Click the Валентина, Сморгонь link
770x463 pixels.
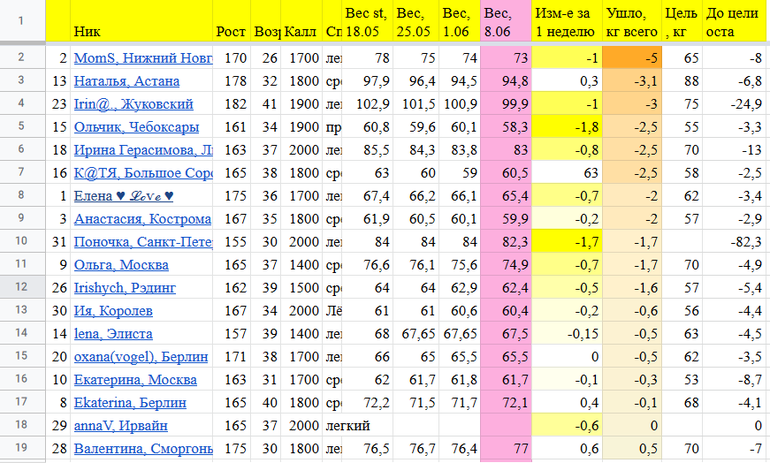142,449
